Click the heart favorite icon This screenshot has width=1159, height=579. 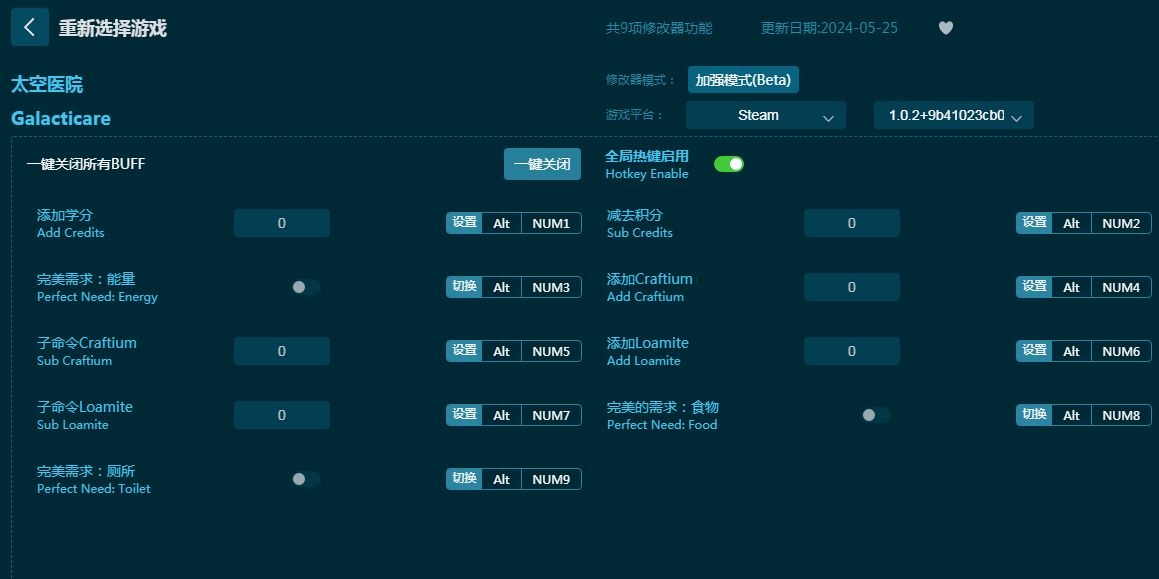coord(945,28)
